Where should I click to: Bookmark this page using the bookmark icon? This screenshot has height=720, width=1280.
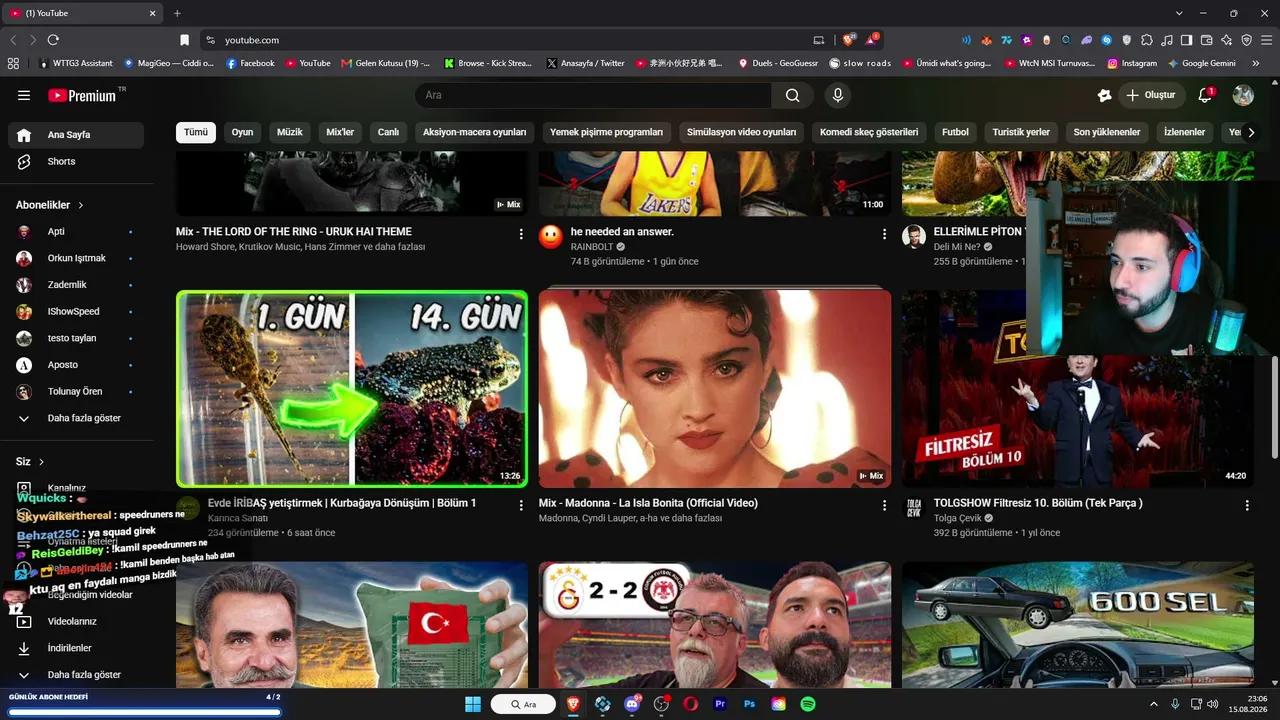[x=184, y=40]
